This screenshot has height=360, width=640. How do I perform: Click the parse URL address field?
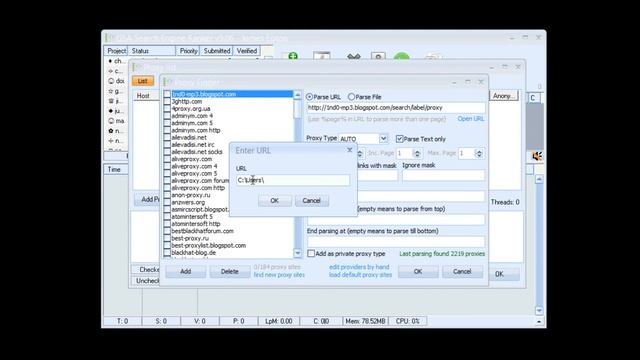coord(396,108)
